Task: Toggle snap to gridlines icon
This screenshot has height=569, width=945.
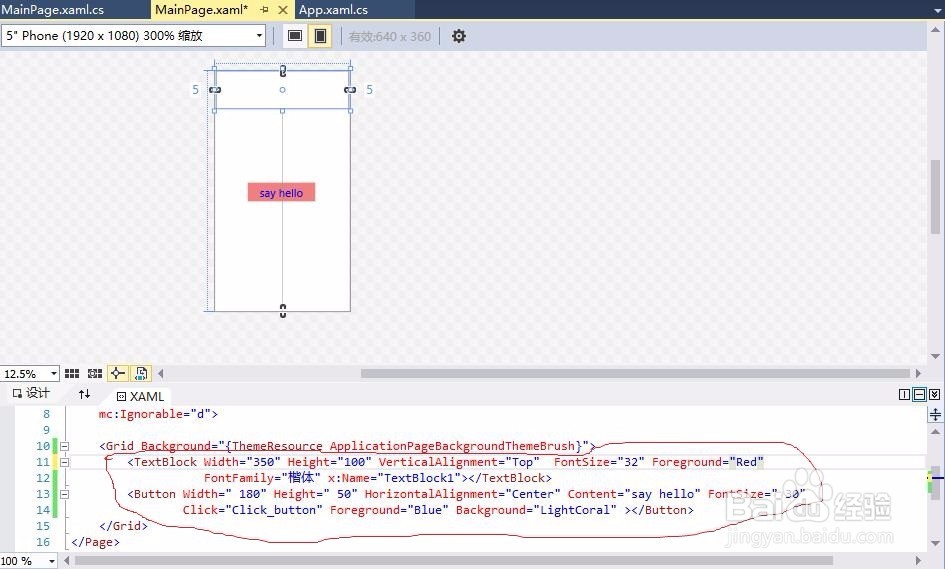Action: coord(95,374)
